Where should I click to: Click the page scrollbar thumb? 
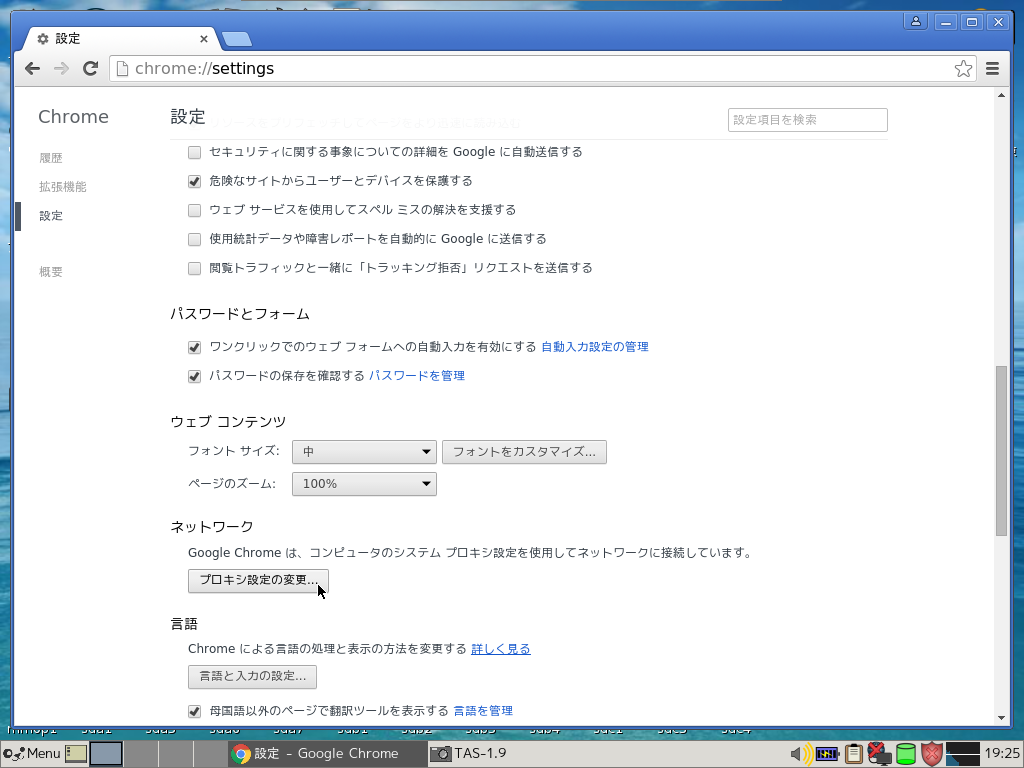pos(1001,451)
